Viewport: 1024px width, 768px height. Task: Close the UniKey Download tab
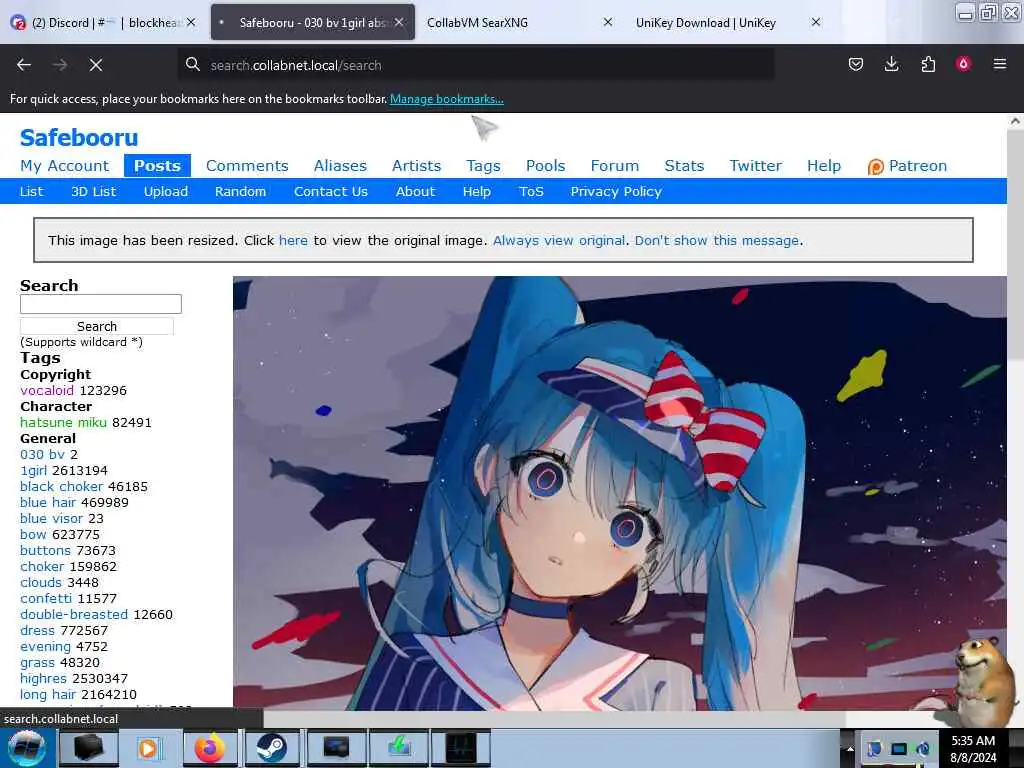pos(816,22)
